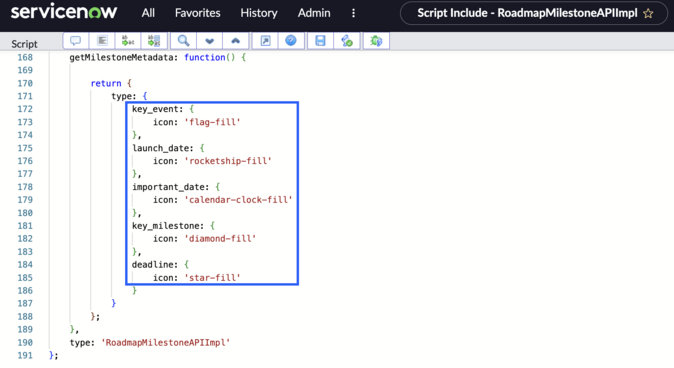
Task: Click the return keyword on line 170
Action: coord(106,83)
